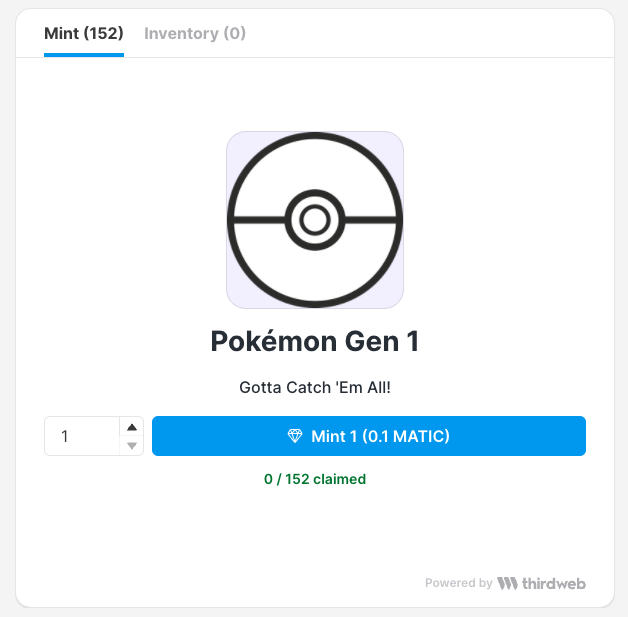Select the Pokémon Gen 1 heading
This screenshot has height=617, width=628.
[x=315, y=342]
